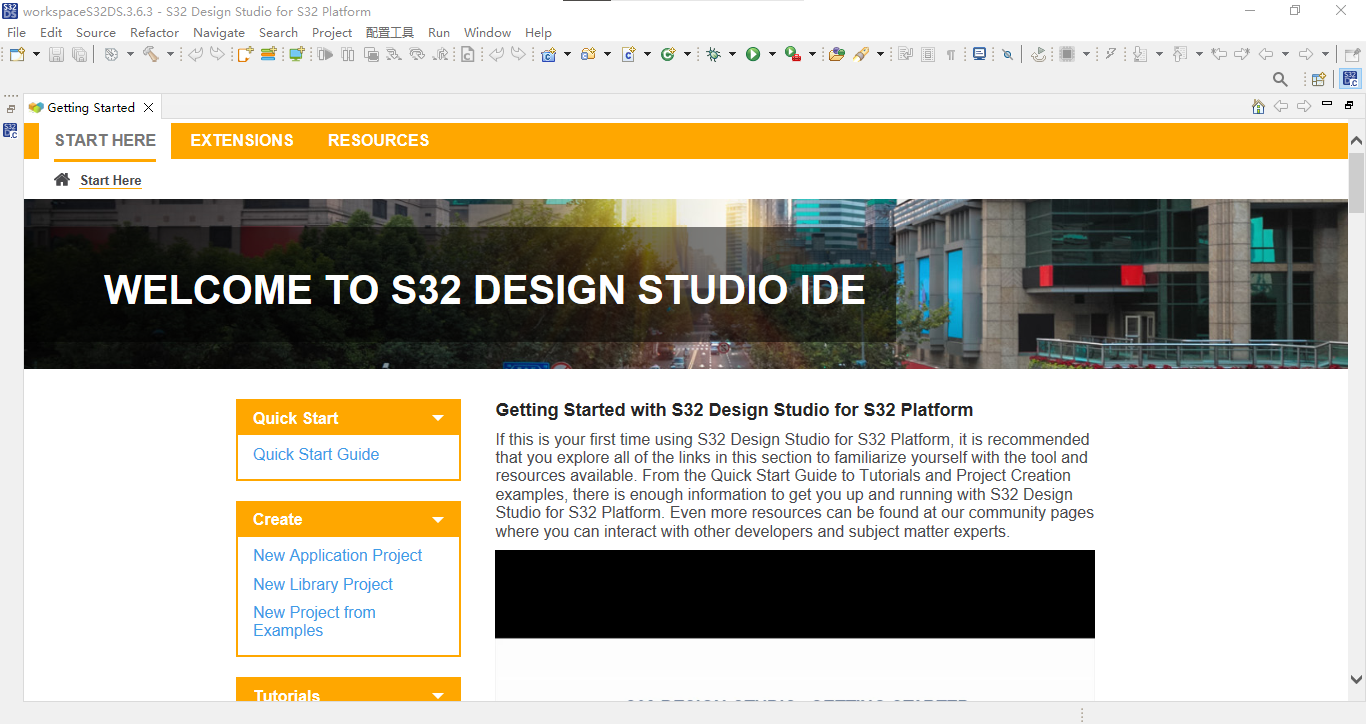Click the Debug bug icon in toolbar
The height and width of the screenshot is (724, 1366).
click(x=713, y=54)
